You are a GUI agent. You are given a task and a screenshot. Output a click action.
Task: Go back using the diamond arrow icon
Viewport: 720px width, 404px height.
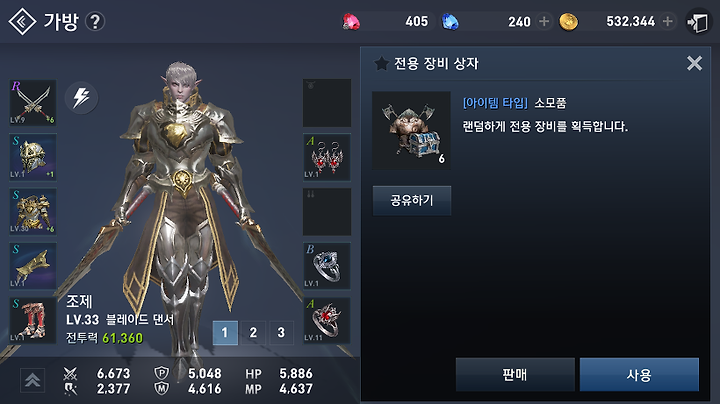click(x=22, y=22)
